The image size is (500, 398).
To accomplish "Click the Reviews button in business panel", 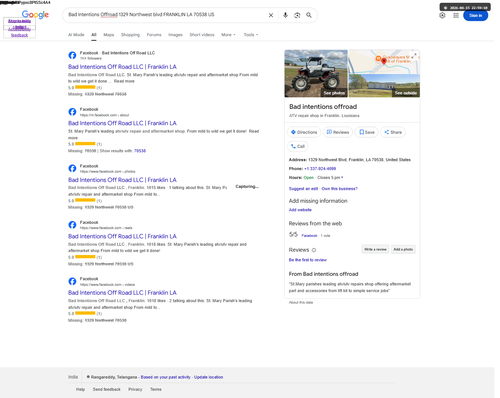I will click(338, 132).
